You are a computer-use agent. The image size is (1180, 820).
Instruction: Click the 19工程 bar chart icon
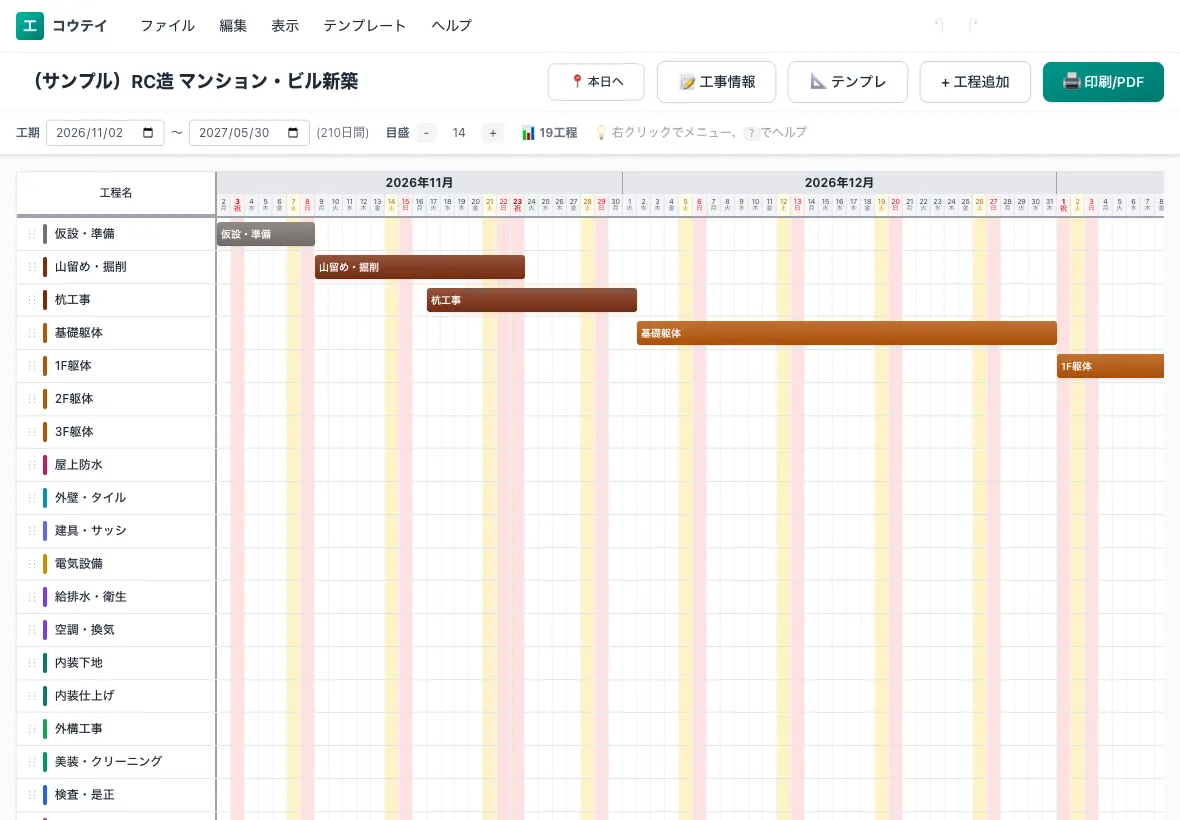click(528, 133)
